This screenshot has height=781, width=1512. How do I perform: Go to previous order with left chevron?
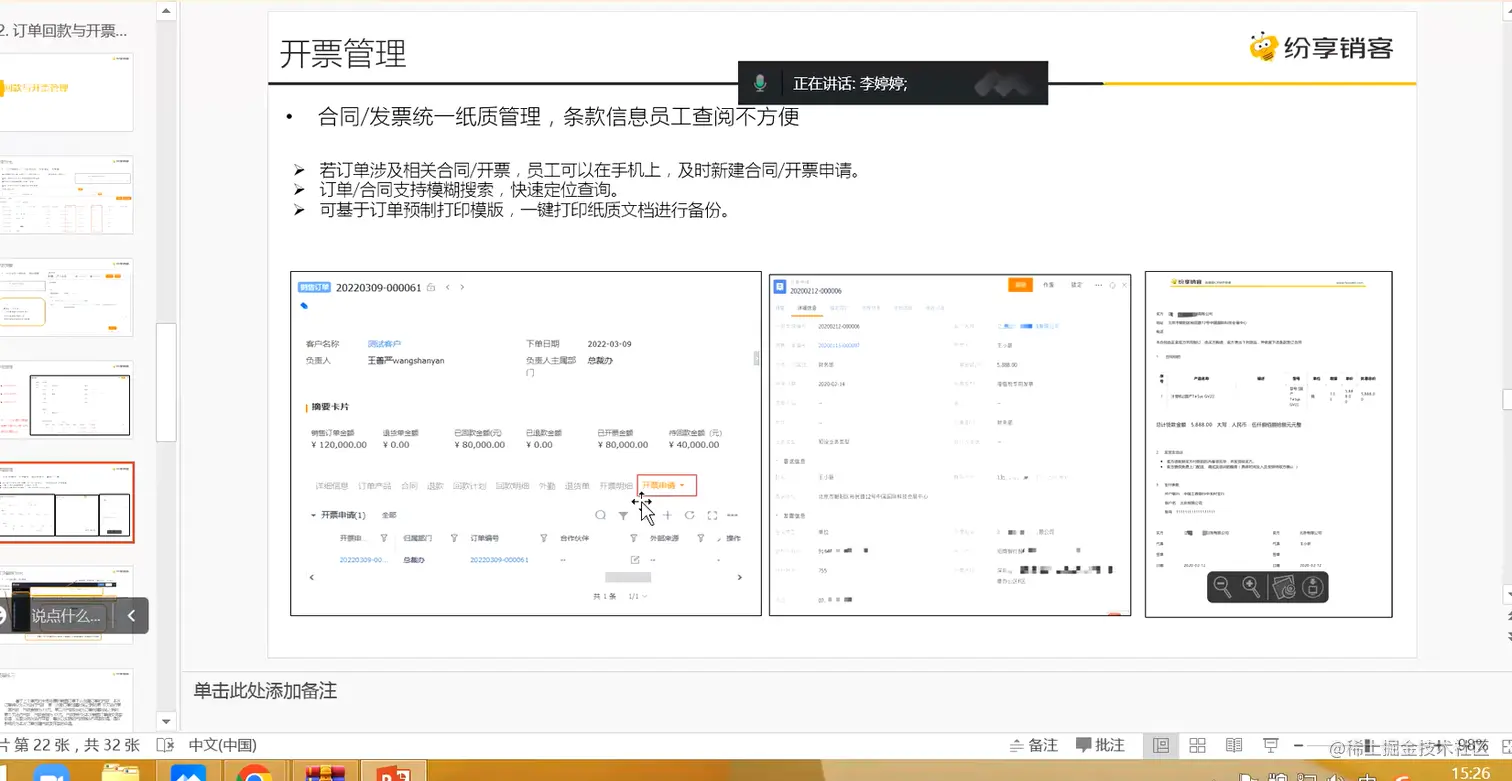[448, 288]
